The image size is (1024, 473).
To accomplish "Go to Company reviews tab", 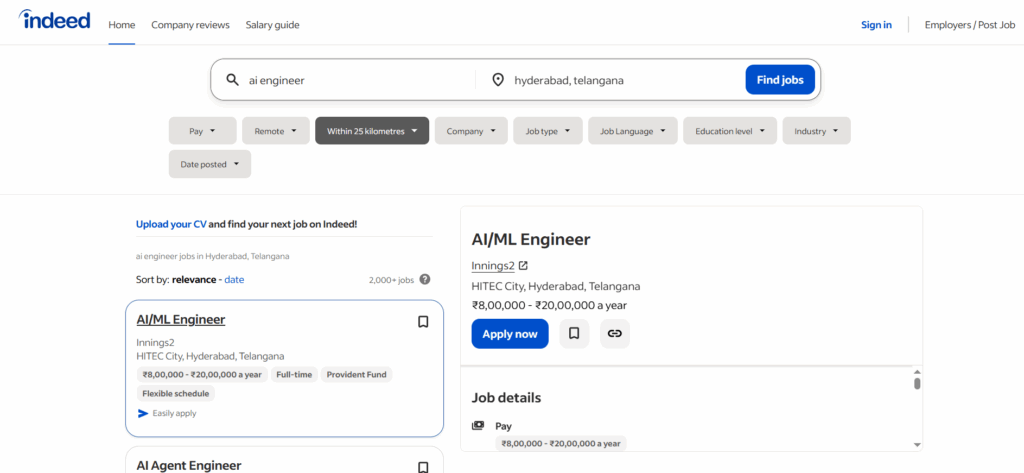I will click(x=190, y=25).
